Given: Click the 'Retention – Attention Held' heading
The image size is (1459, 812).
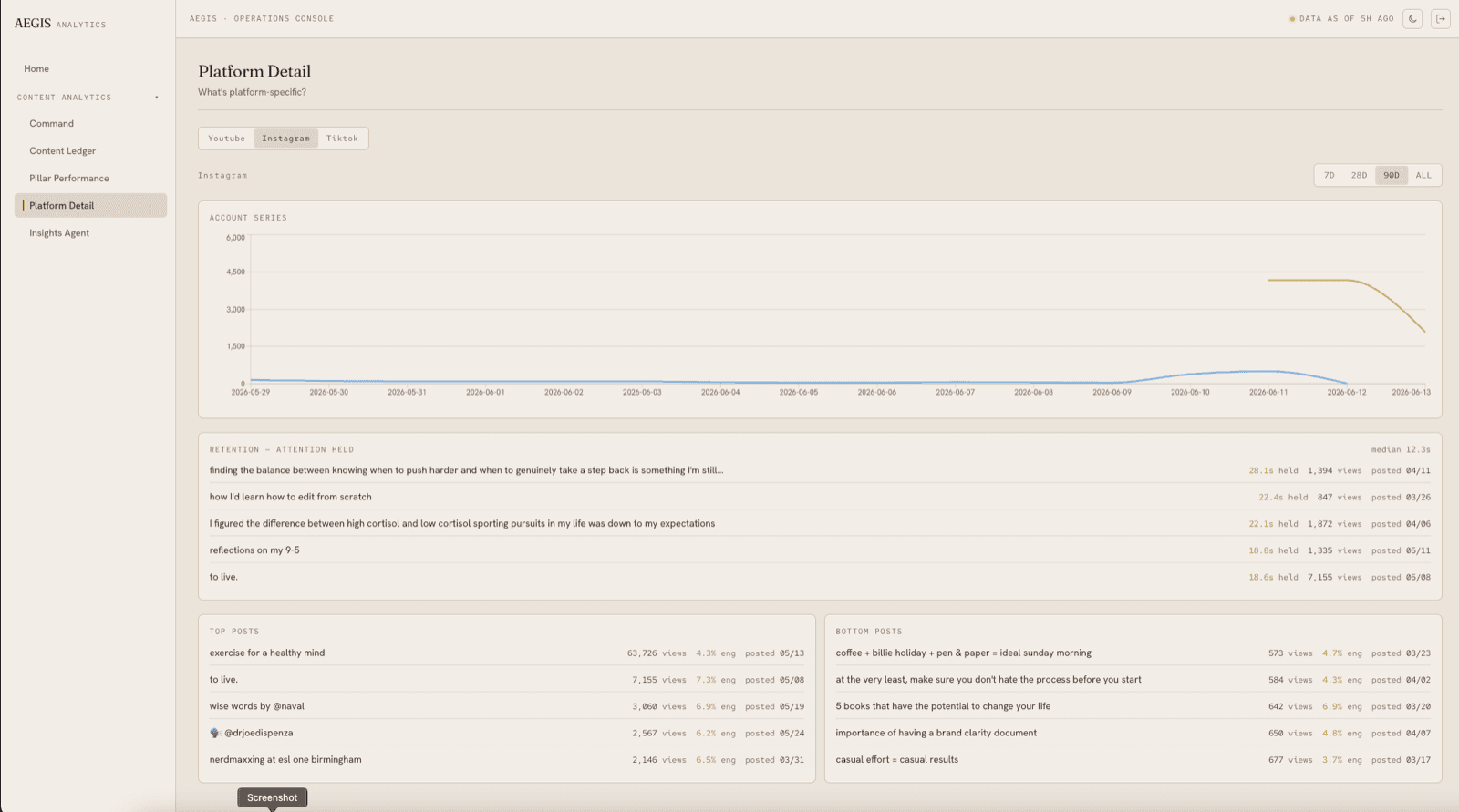Looking at the screenshot, I should point(282,449).
